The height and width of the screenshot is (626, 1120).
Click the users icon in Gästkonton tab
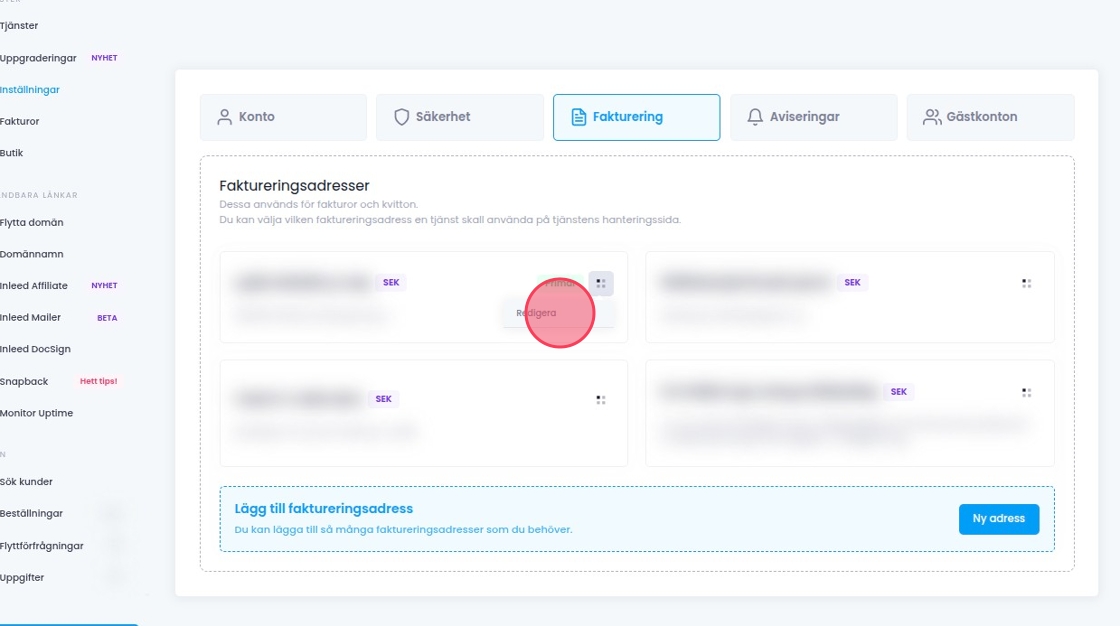(x=931, y=117)
